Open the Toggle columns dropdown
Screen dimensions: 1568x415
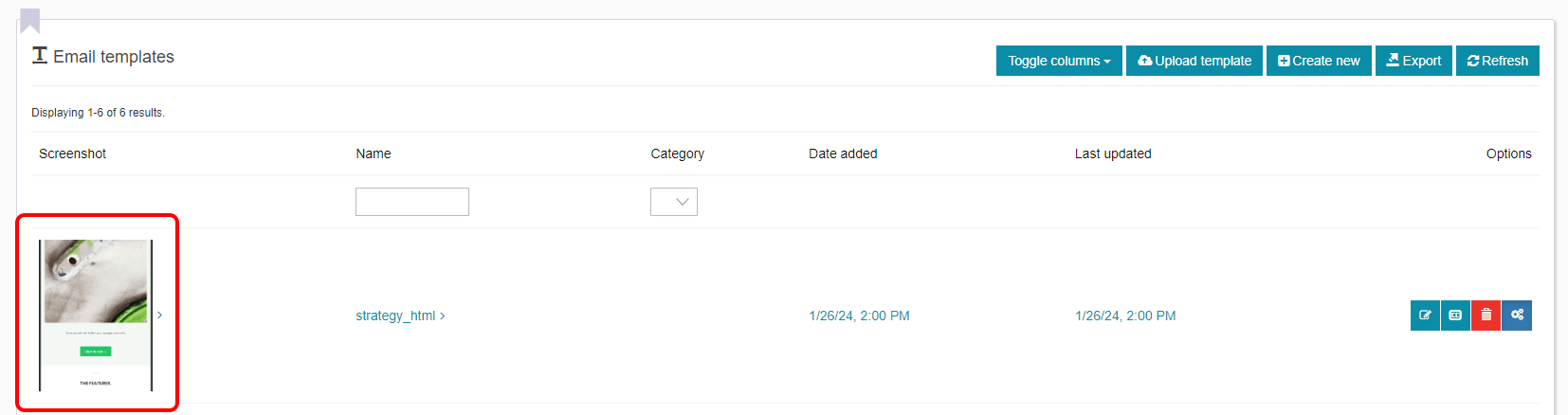coord(1058,61)
